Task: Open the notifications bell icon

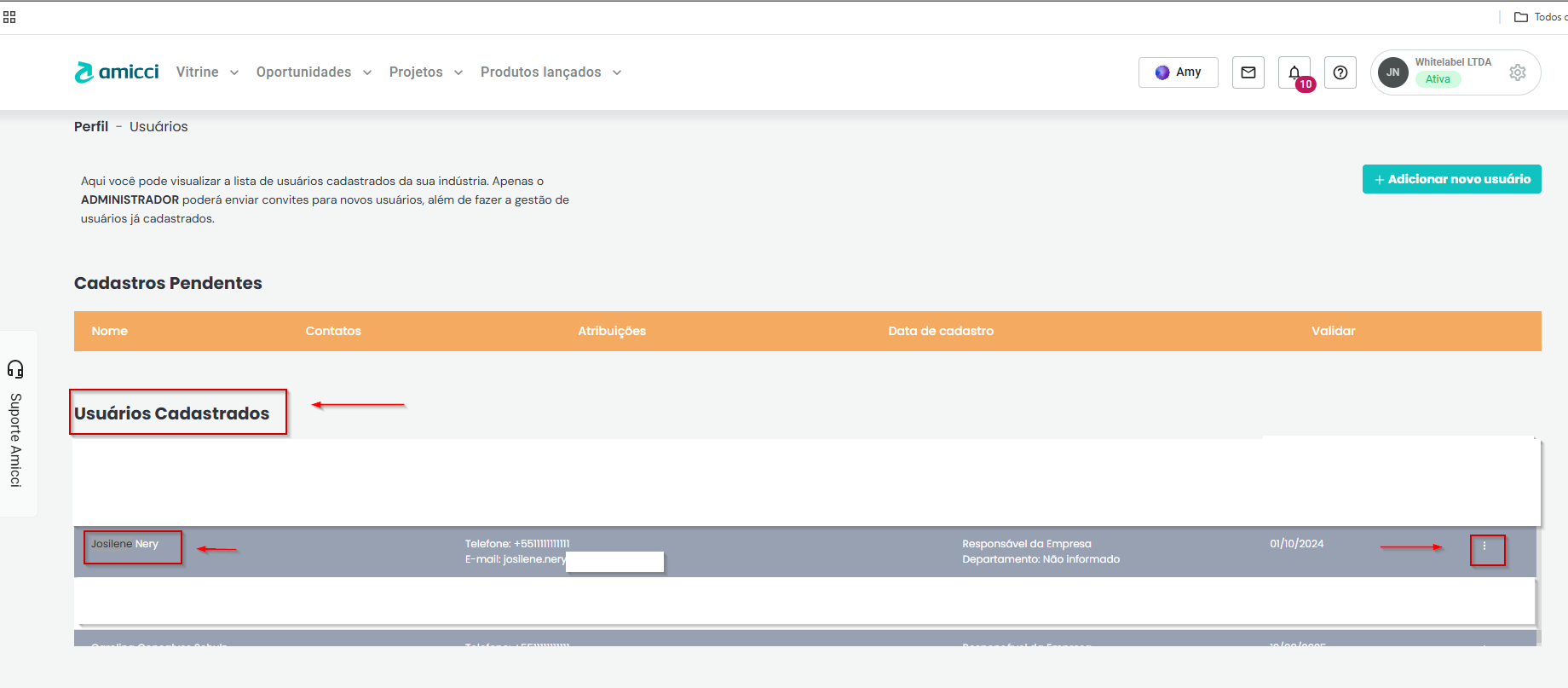Action: pos(1294,72)
